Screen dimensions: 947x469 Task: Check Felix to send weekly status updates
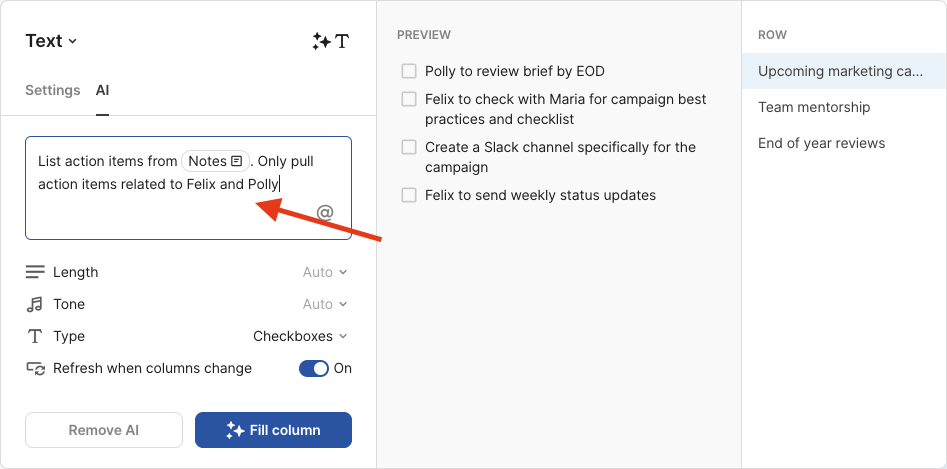click(409, 195)
